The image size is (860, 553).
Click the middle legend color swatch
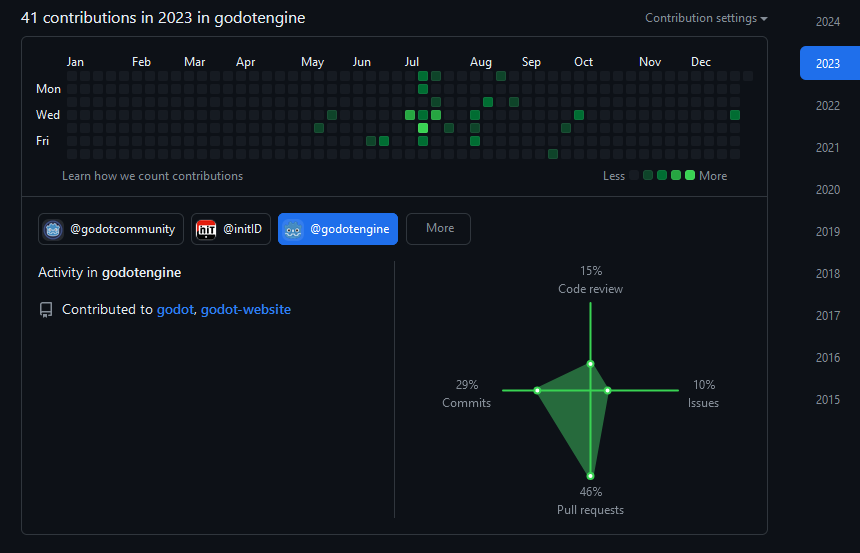[662, 176]
